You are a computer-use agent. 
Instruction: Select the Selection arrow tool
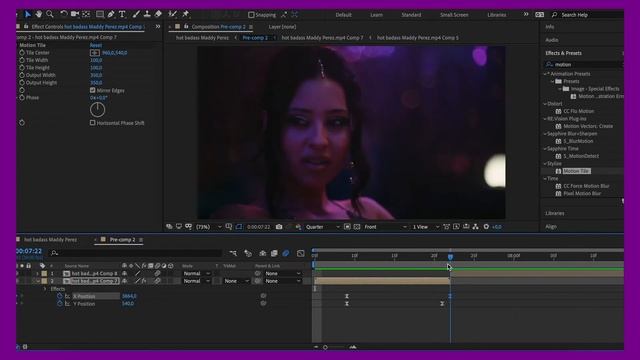(x=28, y=14)
